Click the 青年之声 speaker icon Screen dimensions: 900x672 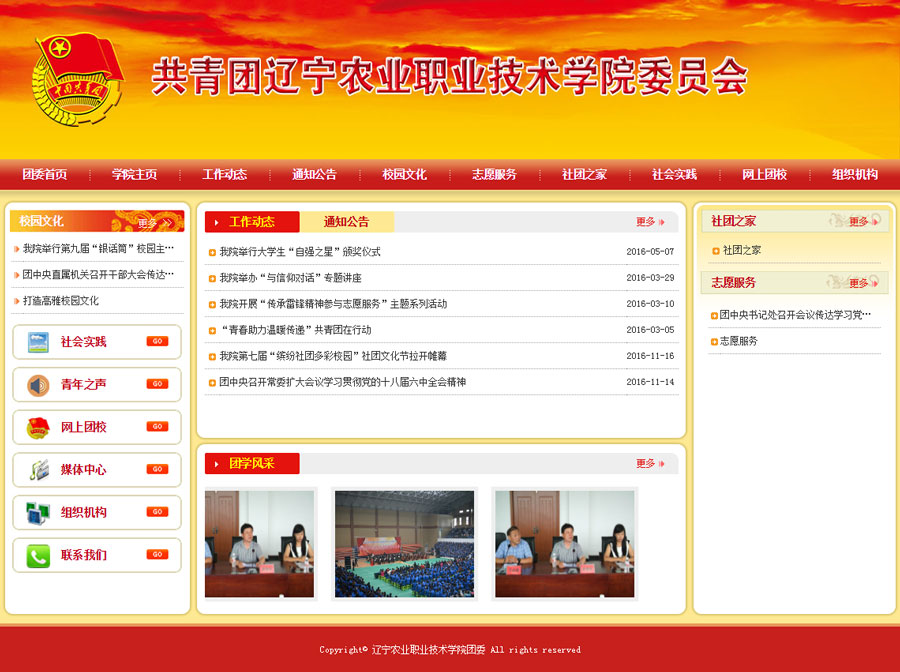tap(38, 384)
